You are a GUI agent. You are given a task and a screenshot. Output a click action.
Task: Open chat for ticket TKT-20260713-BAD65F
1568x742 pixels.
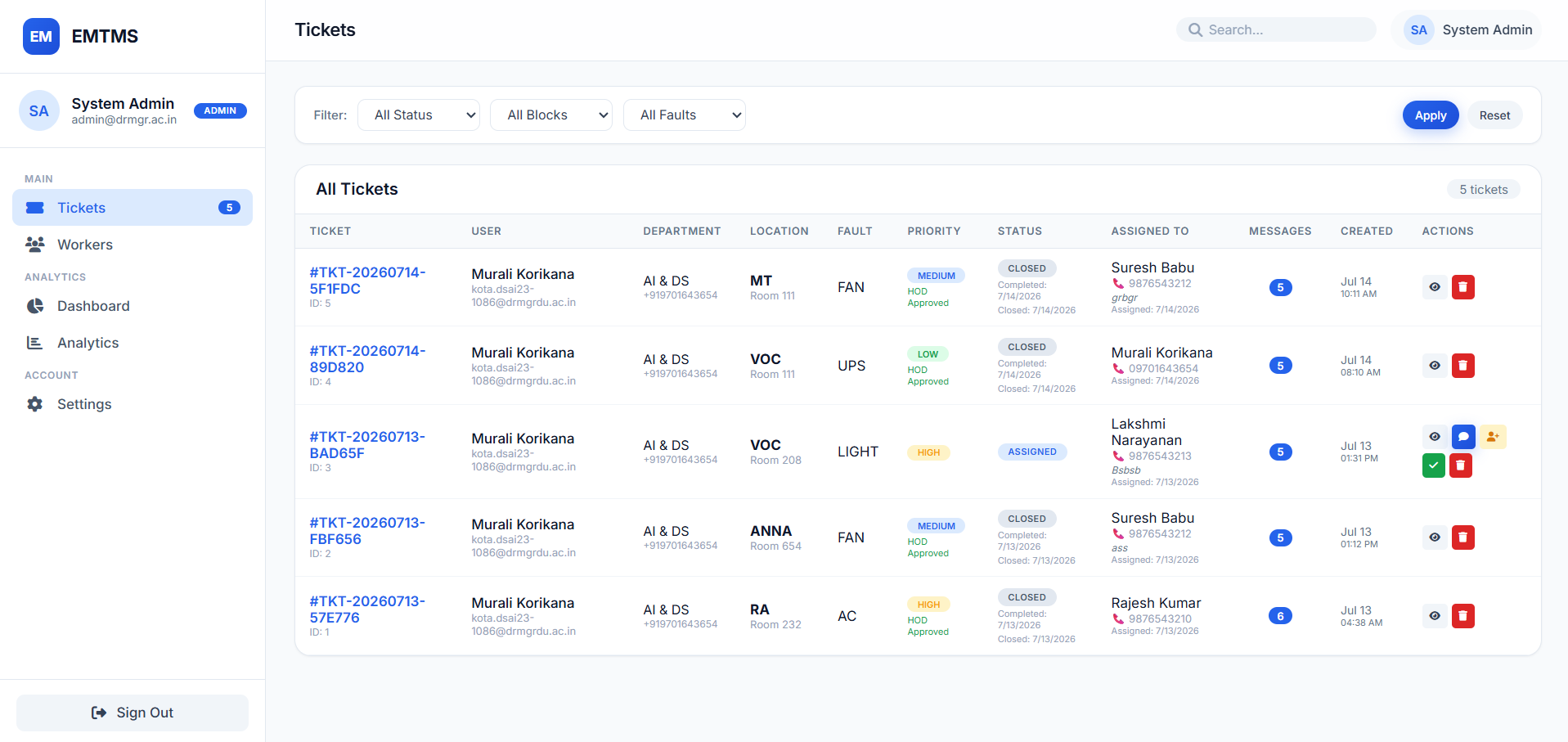pos(1463,437)
